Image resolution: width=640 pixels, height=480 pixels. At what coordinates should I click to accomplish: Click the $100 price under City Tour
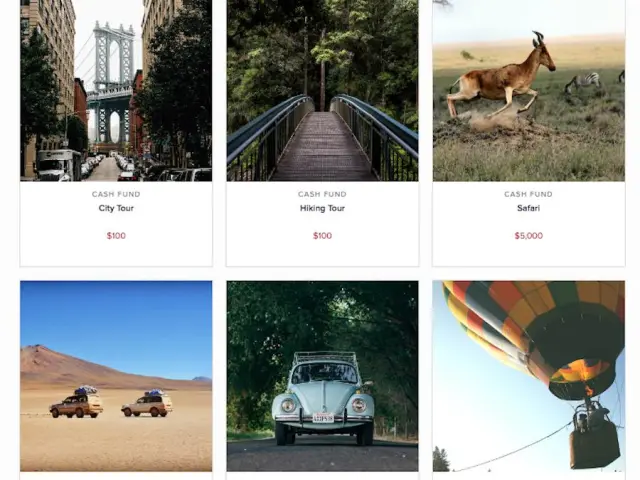coord(116,236)
